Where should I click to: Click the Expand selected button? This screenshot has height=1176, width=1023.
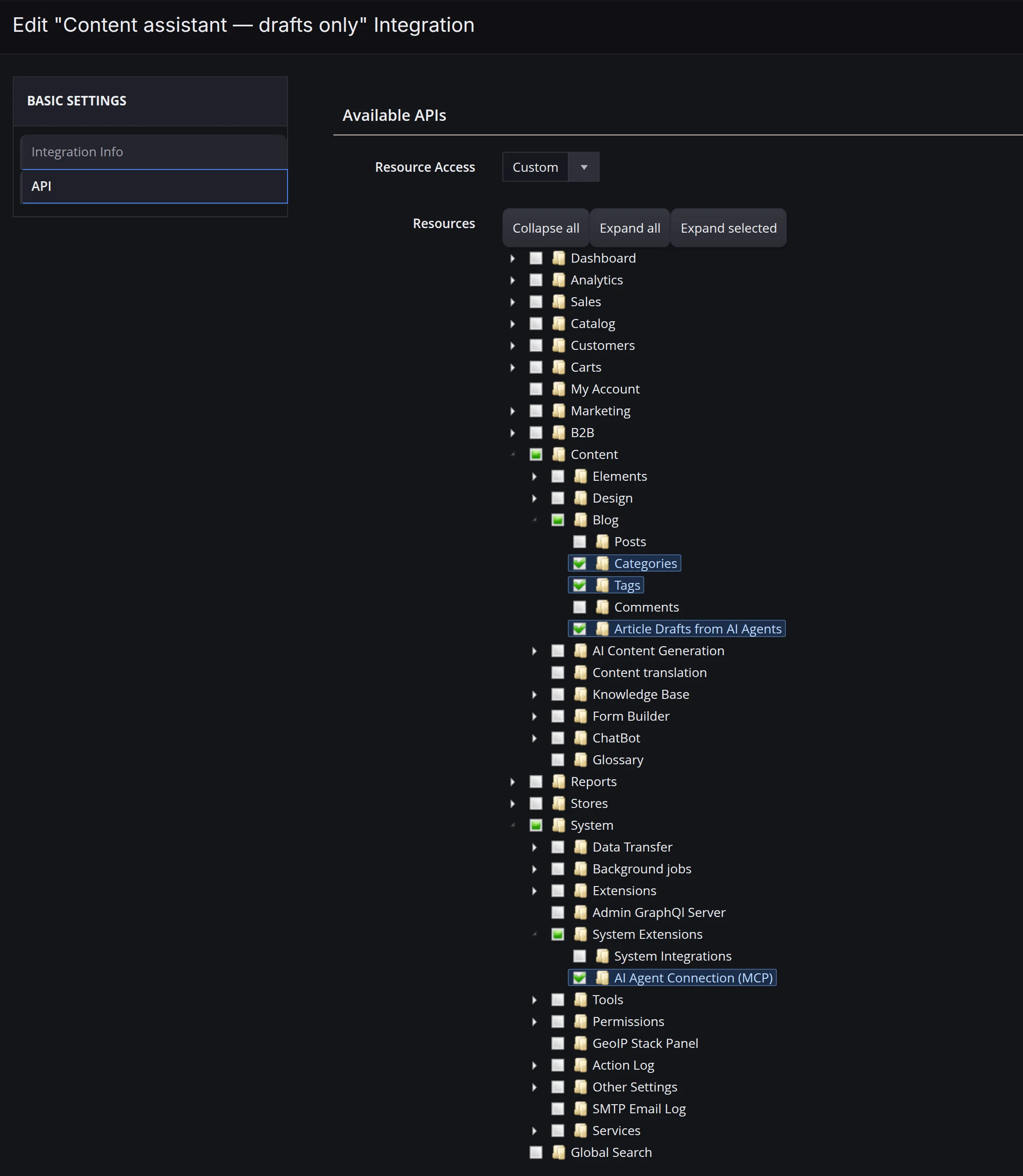pos(729,228)
